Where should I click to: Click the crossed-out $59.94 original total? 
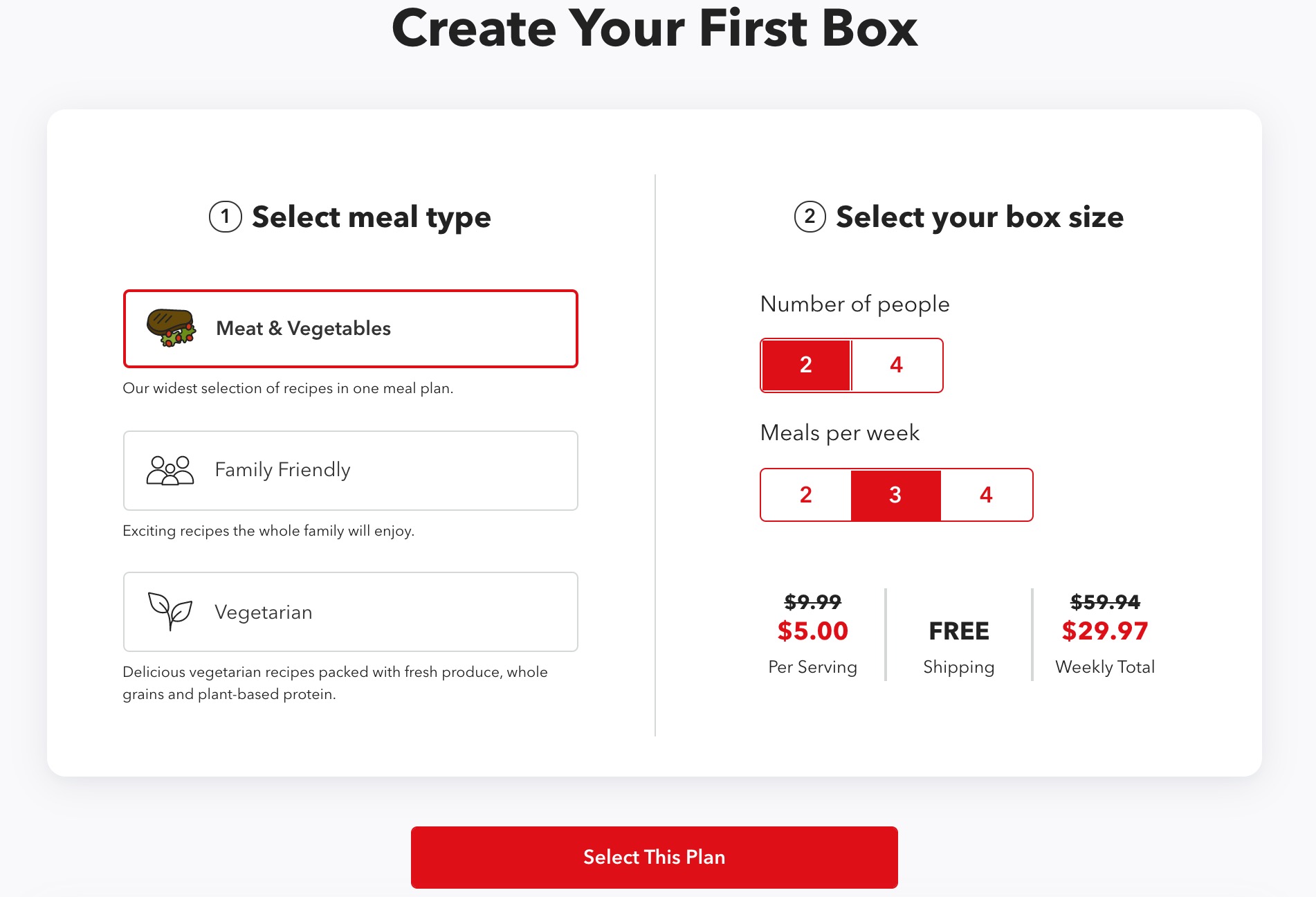[1105, 601]
